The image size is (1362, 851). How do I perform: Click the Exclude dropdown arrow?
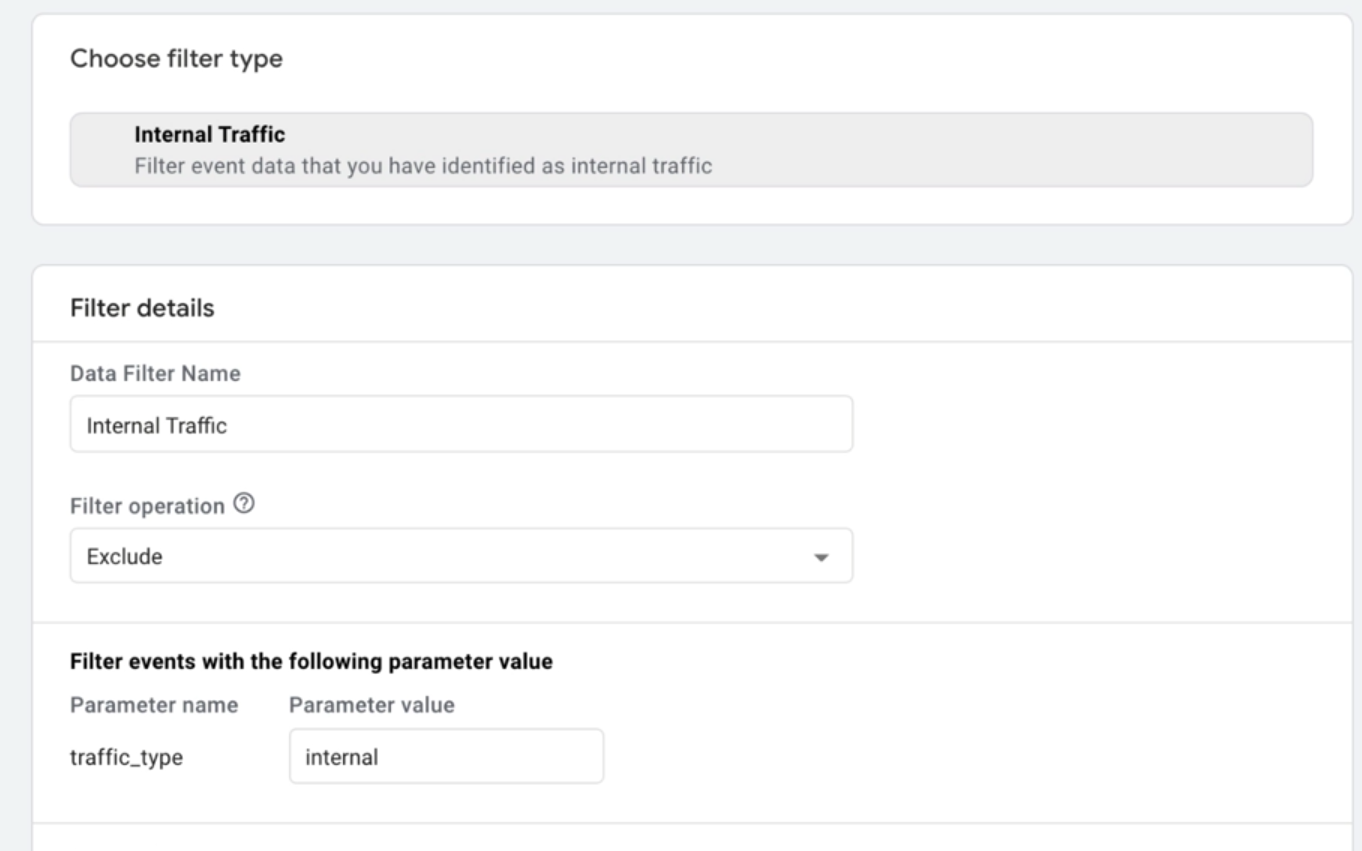821,557
